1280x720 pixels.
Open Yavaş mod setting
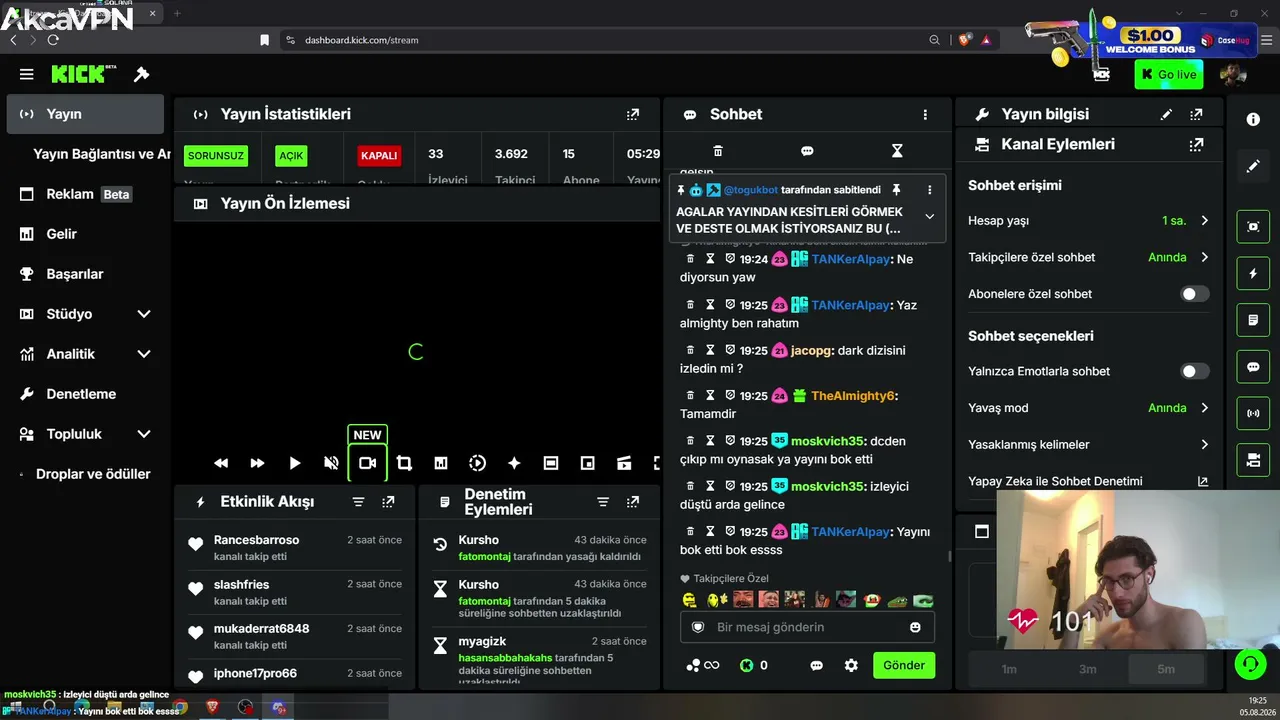[1088, 408]
